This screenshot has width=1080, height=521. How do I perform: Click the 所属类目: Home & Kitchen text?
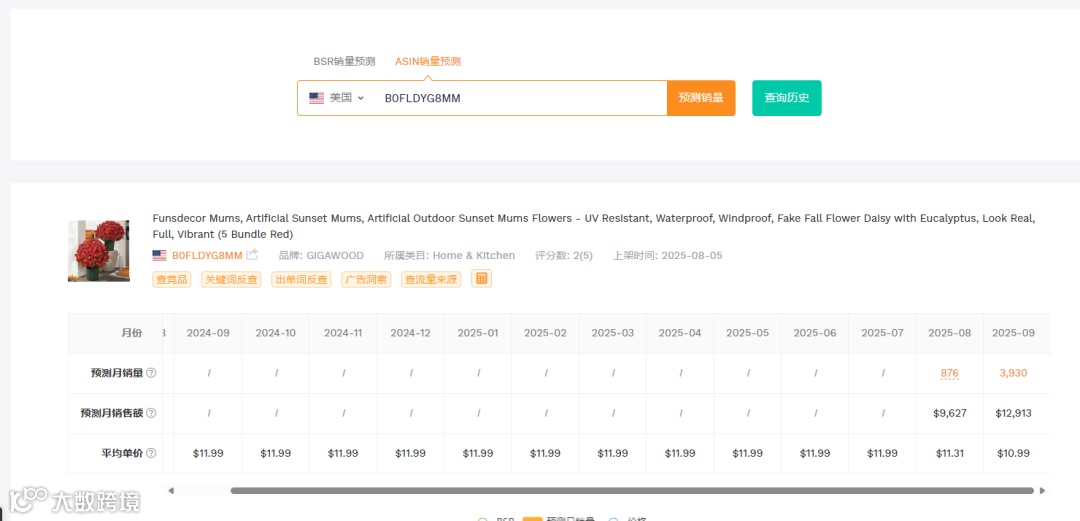(449, 255)
